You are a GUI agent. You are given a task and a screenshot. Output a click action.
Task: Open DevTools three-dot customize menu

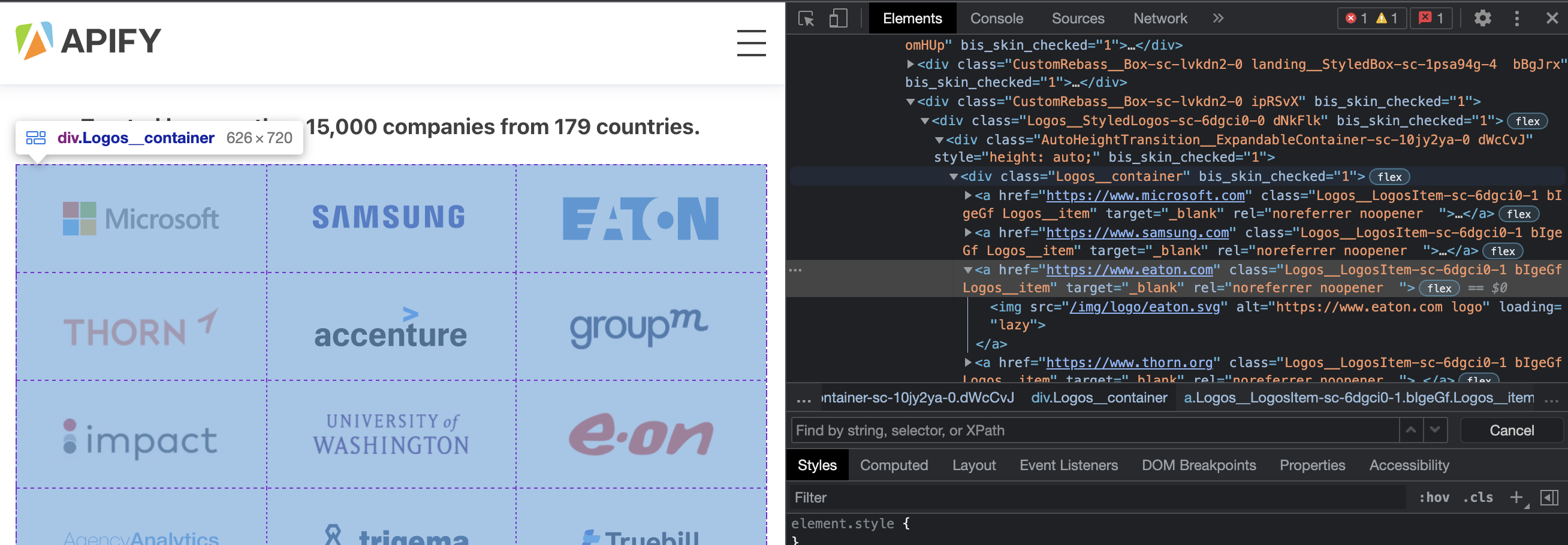pyautogui.click(x=1517, y=18)
